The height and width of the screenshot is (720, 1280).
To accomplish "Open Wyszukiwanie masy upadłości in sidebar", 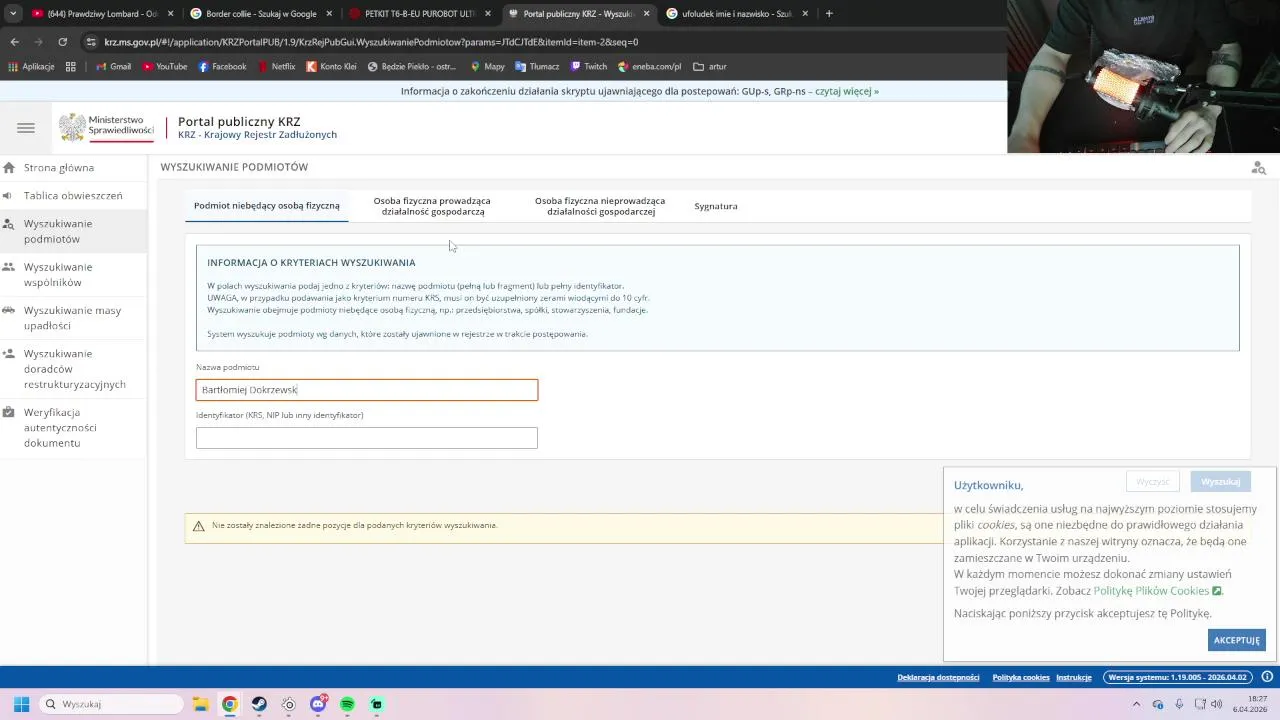I will [72, 318].
